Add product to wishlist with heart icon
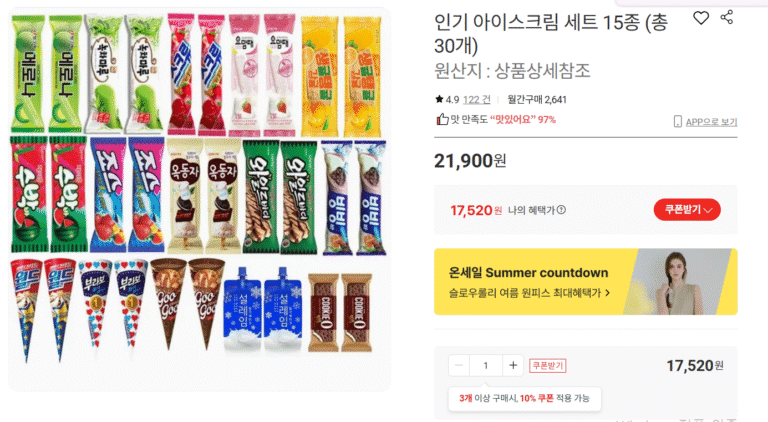 pyautogui.click(x=701, y=18)
